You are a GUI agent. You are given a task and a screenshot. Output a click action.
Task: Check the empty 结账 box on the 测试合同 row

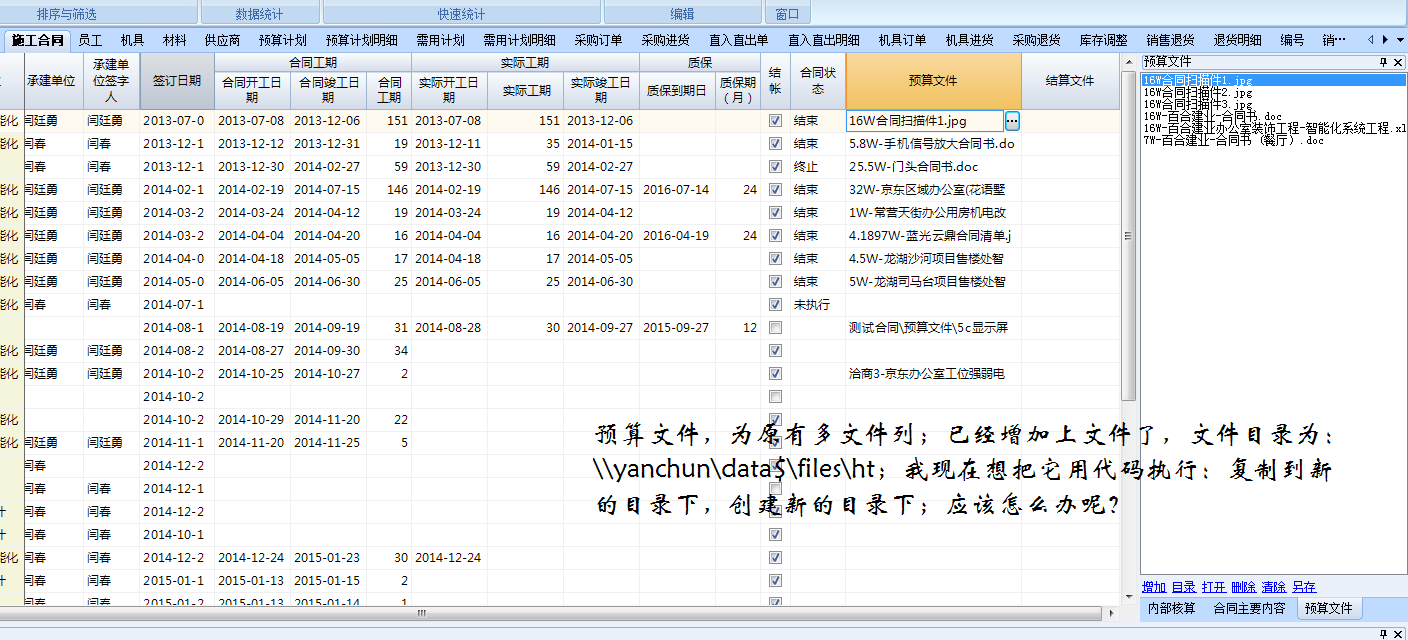(775, 327)
